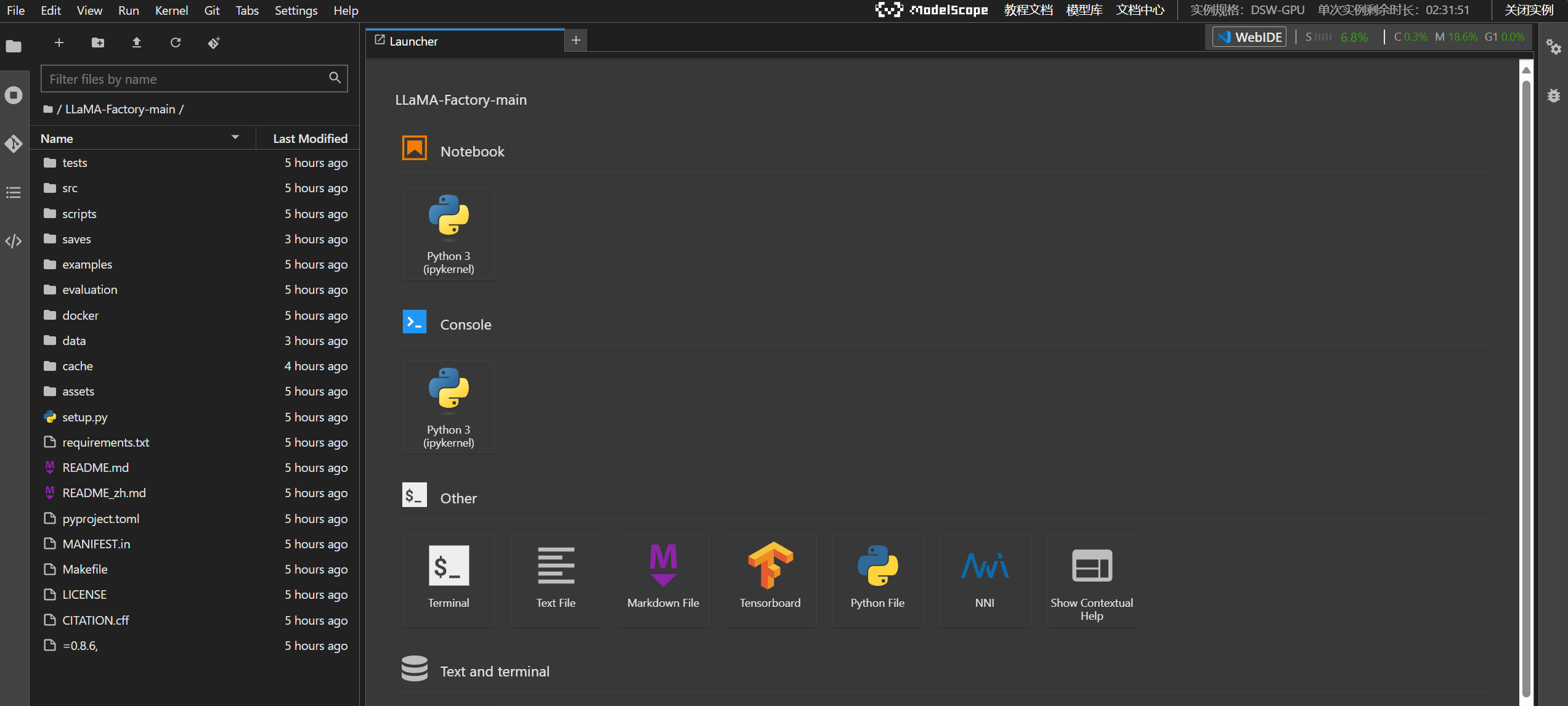
Task: Add a new tab next to Launcher
Action: coord(576,41)
